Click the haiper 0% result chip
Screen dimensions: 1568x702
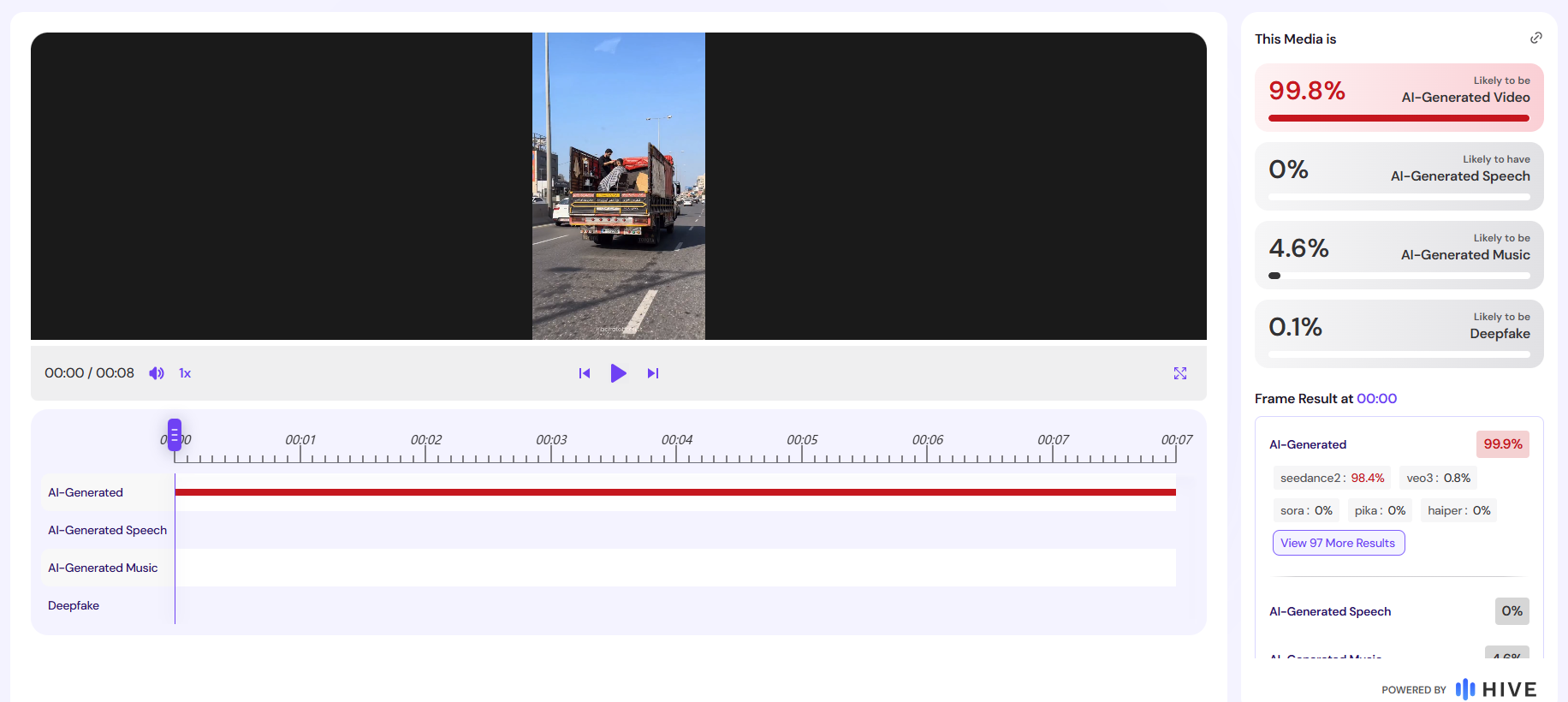click(1459, 510)
